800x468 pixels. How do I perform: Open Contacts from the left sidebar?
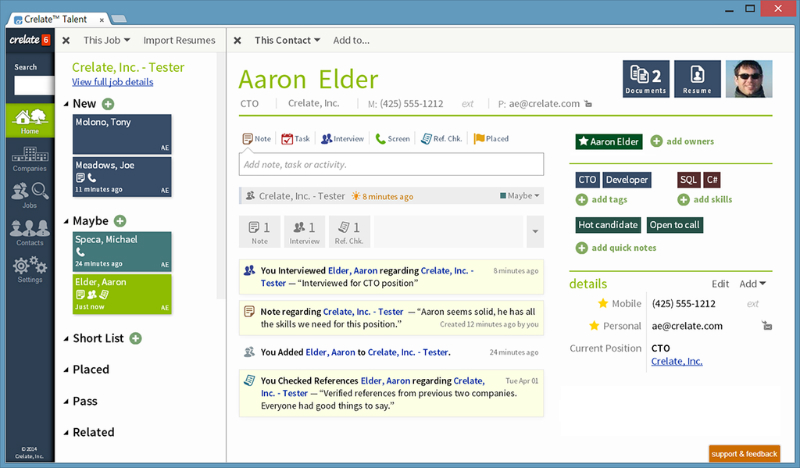[29, 232]
